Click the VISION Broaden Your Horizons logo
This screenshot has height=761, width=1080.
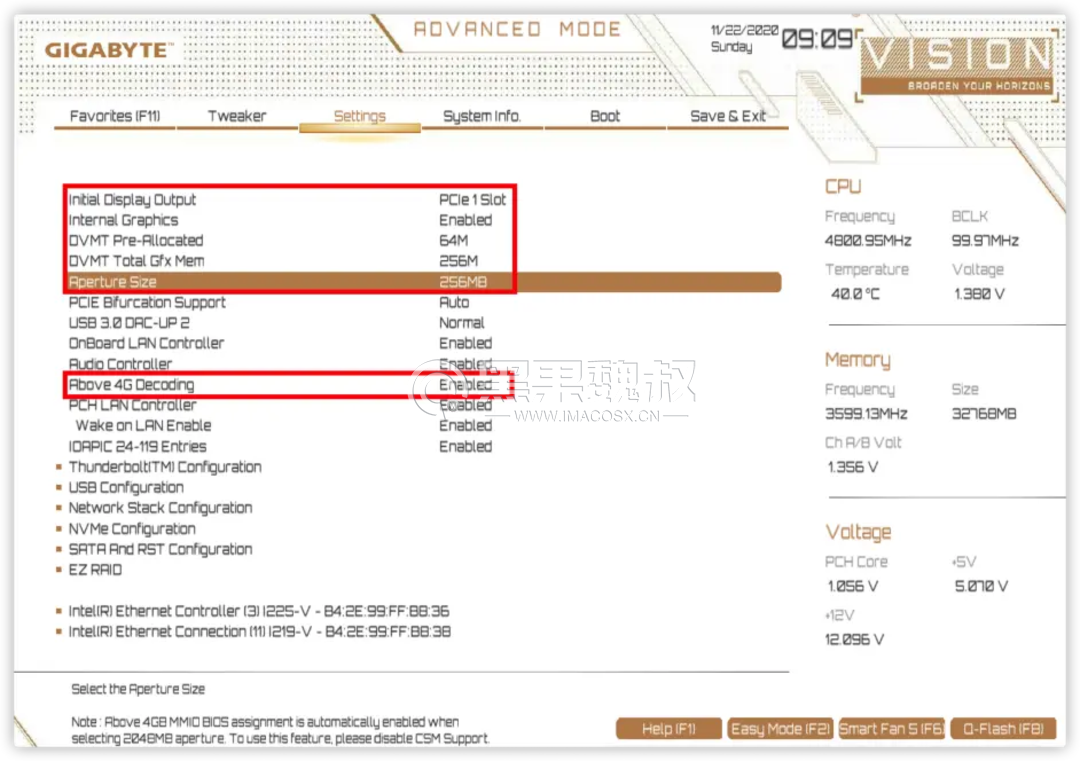click(957, 65)
